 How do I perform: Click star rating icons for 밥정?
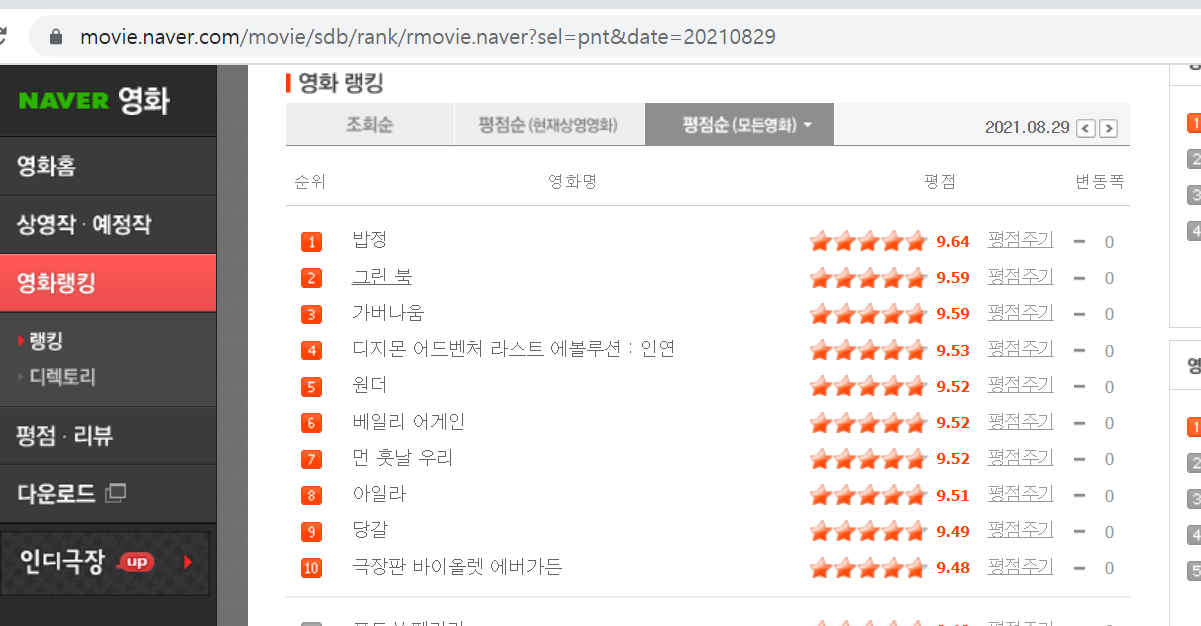click(869, 242)
